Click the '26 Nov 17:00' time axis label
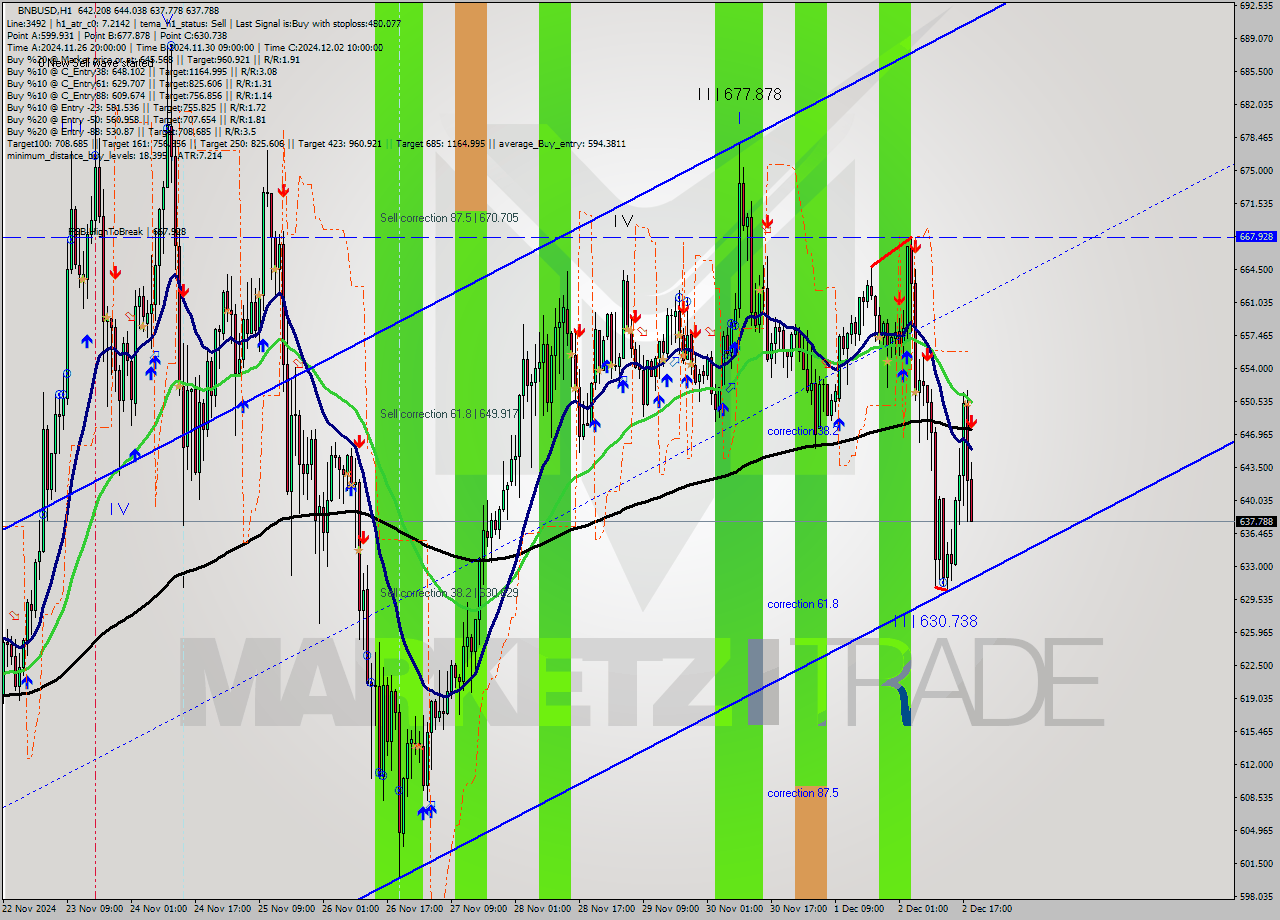Image resolution: width=1280 pixels, height=920 pixels. pos(415,909)
